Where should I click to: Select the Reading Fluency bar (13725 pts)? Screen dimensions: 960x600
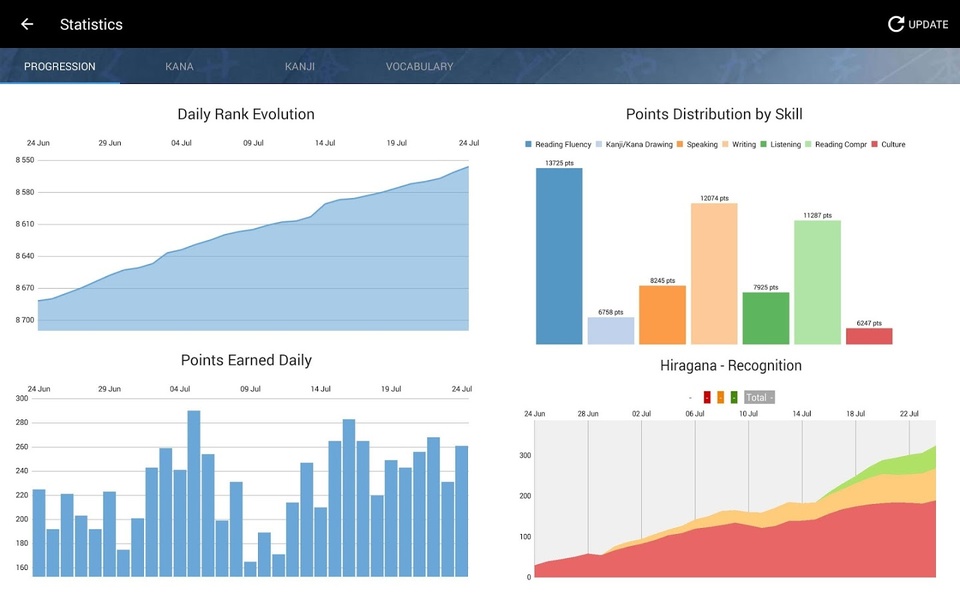(559, 256)
